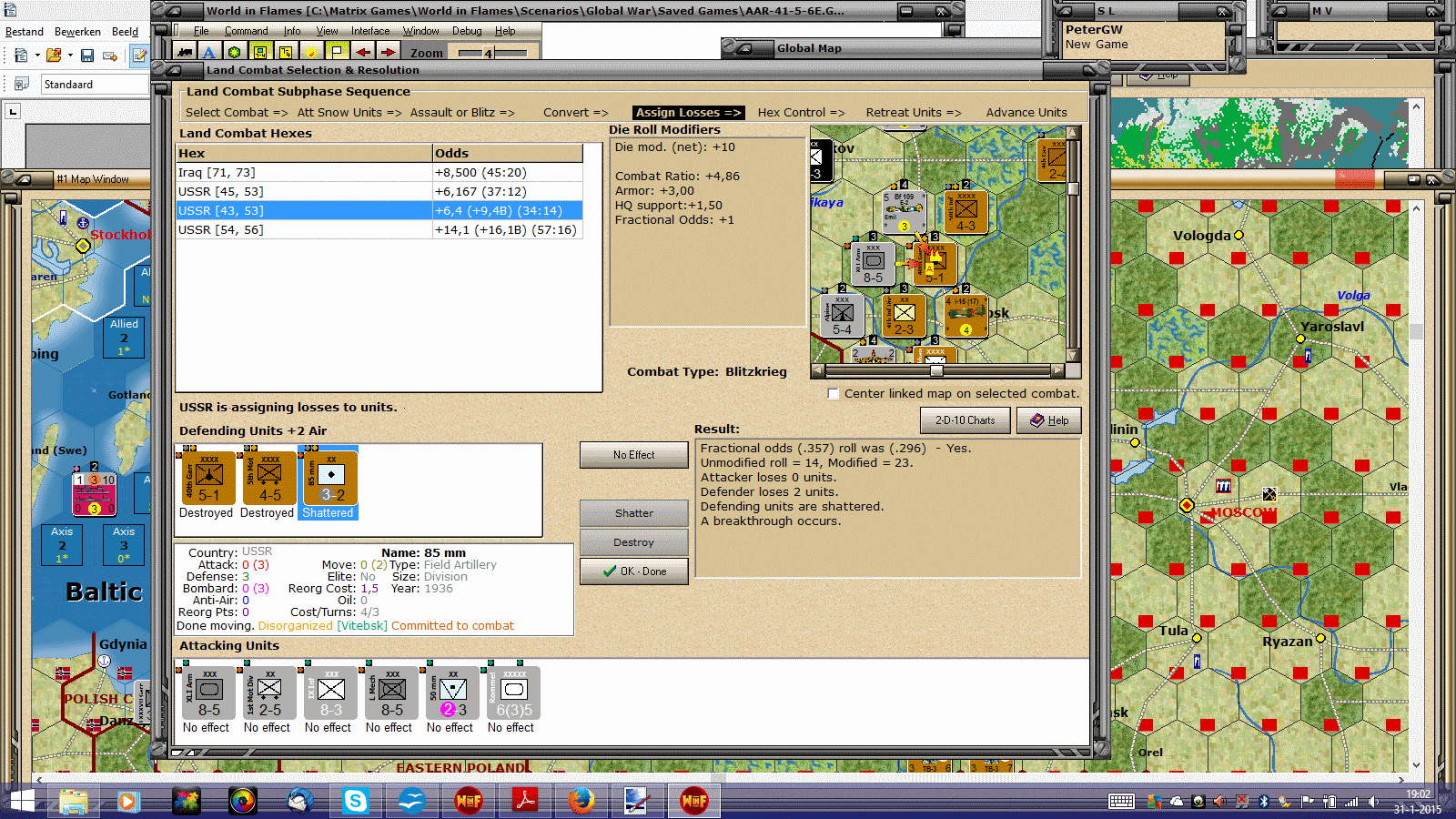1456x819 pixels.
Task: Click the blue letter A toolbar icon
Action: [x=209, y=53]
